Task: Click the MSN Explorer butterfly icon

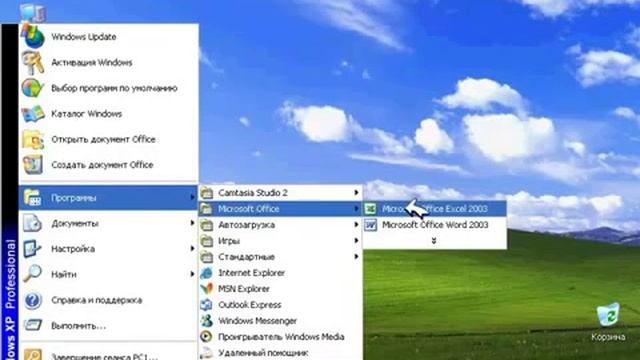Action: (x=207, y=289)
